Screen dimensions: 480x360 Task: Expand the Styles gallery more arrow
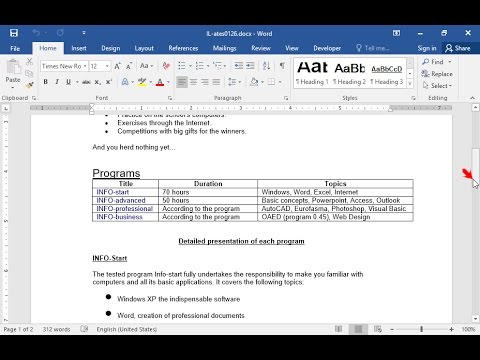pos(410,83)
